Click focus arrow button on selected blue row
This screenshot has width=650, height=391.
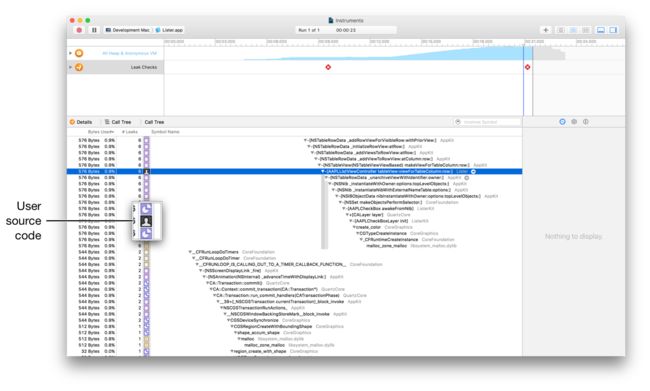[473, 171]
